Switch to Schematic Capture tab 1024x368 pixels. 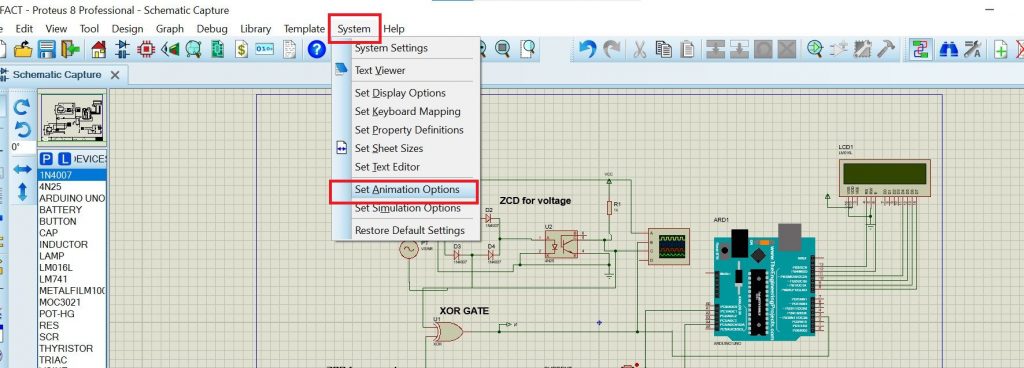tap(57, 75)
